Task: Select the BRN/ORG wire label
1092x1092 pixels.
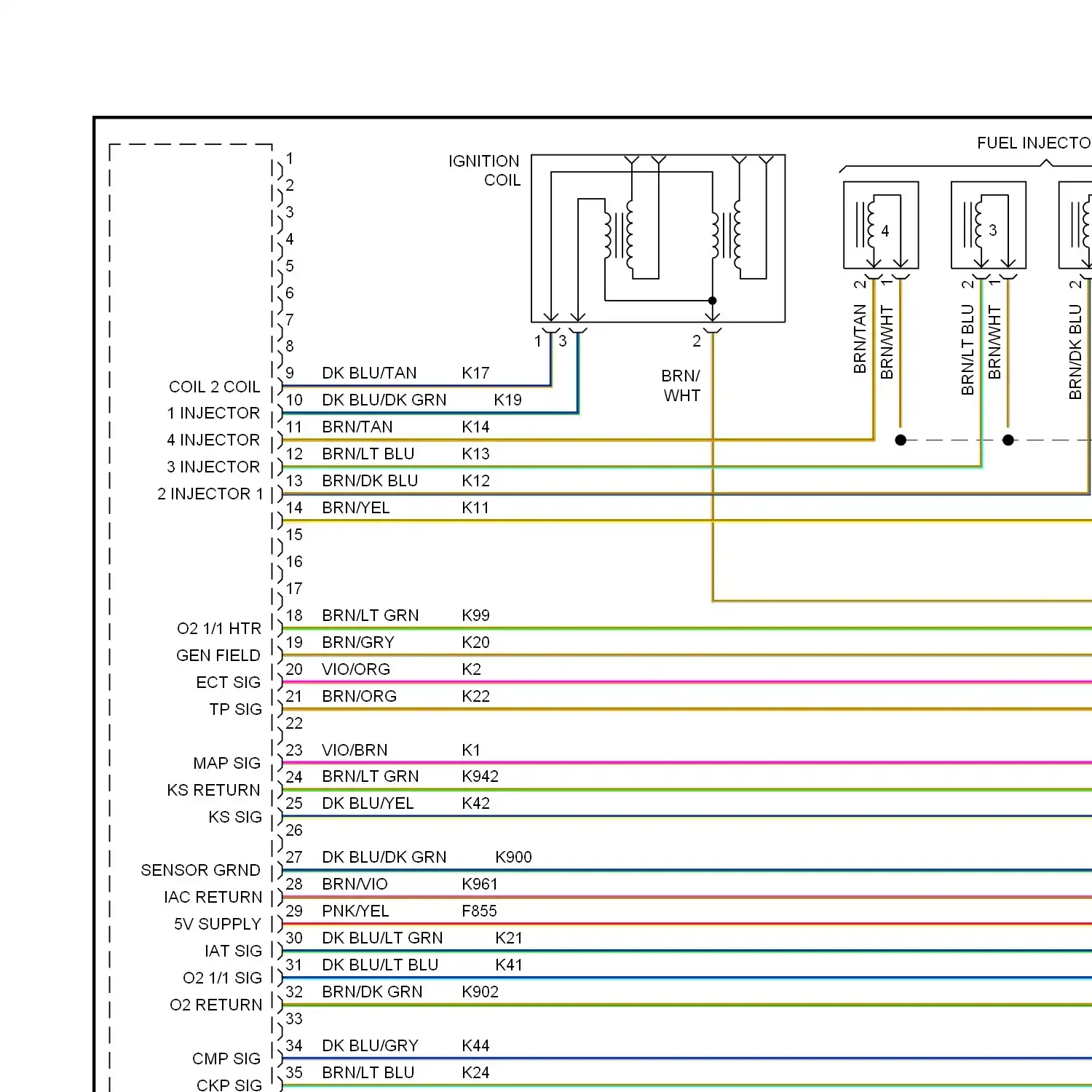Action: (x=359, y=696)
